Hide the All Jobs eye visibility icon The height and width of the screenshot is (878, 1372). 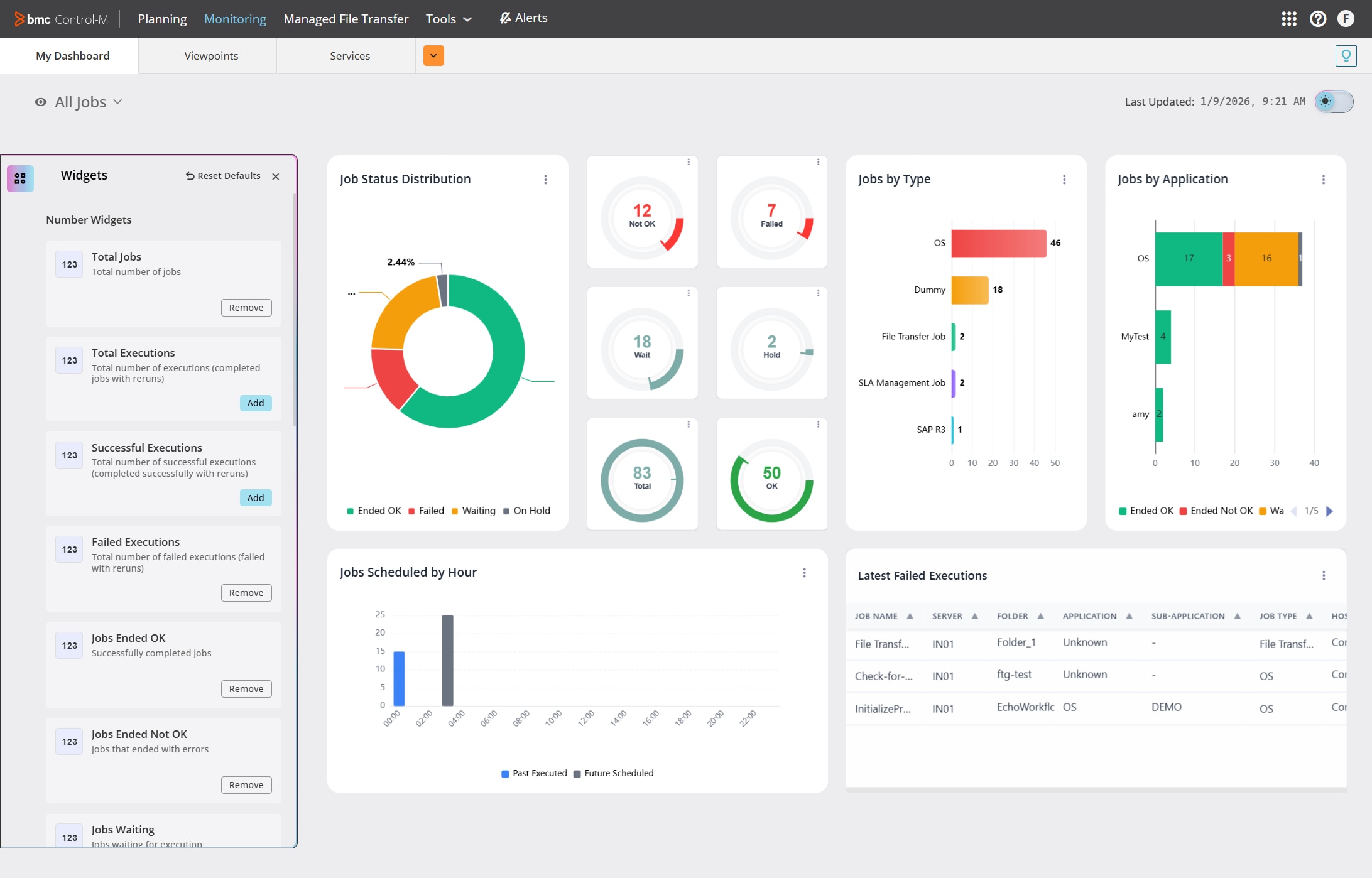pos(40,102)
